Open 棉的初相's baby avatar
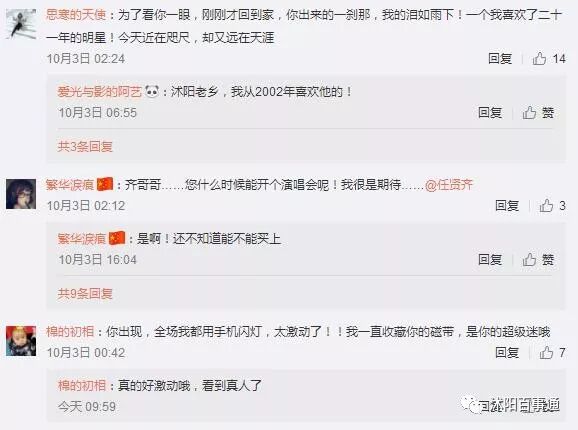The height and width of the screenshot is (430, 578). tap(21, 341)
